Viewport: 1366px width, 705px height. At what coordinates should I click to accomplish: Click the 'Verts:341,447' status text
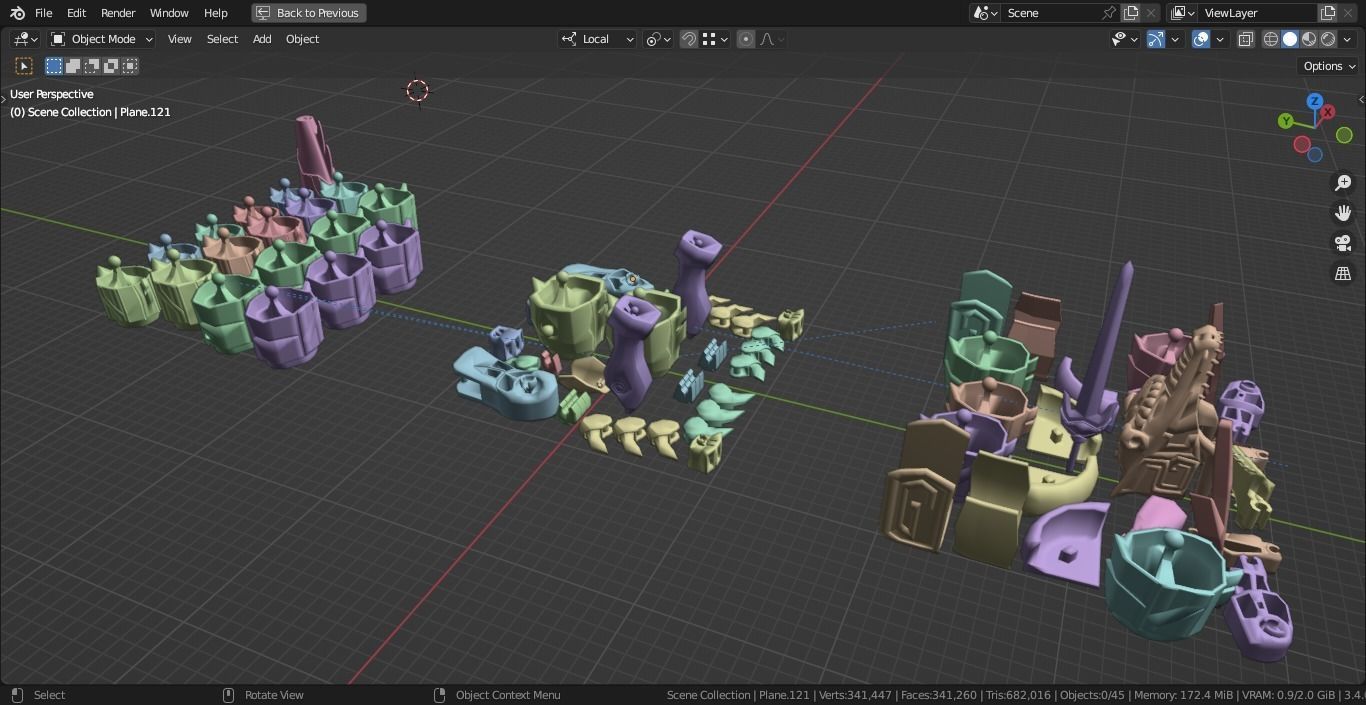click(x=855, y=695)
